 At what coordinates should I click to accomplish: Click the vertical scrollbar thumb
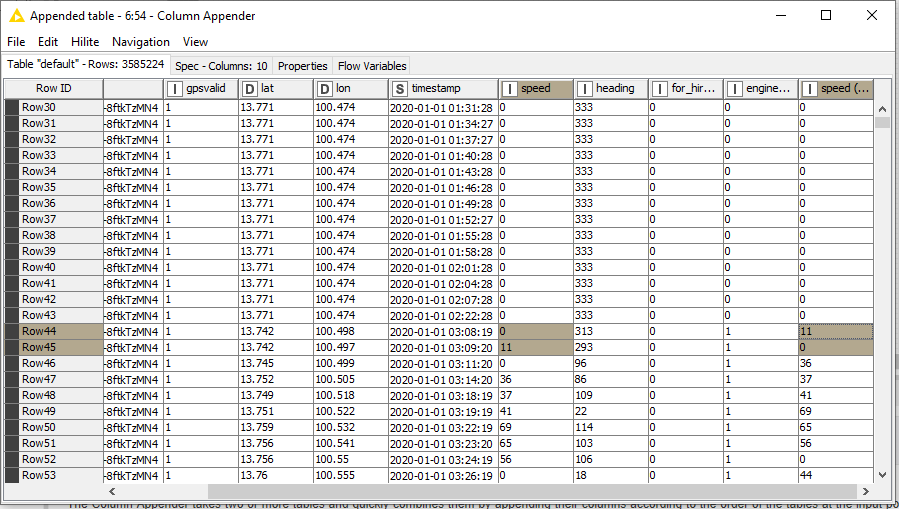883,122
